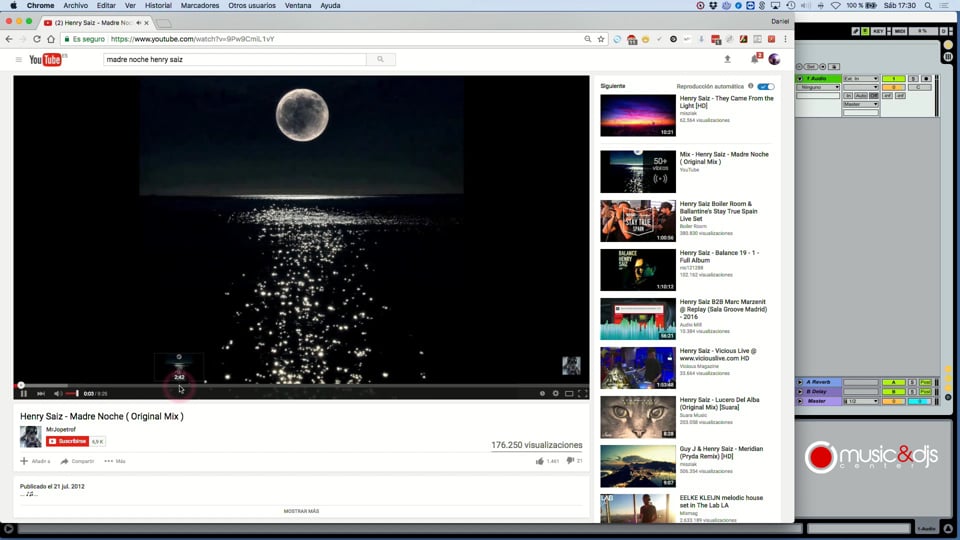Open the MrJopetrof channel link
Image resolution: width=960 pixels, height=540 pixels.
(x=61, y=430)
